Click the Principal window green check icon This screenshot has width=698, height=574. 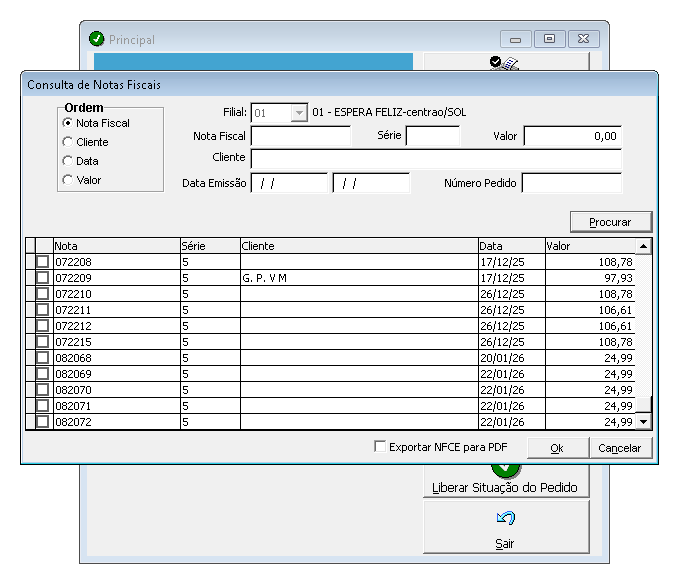[96, 39]
